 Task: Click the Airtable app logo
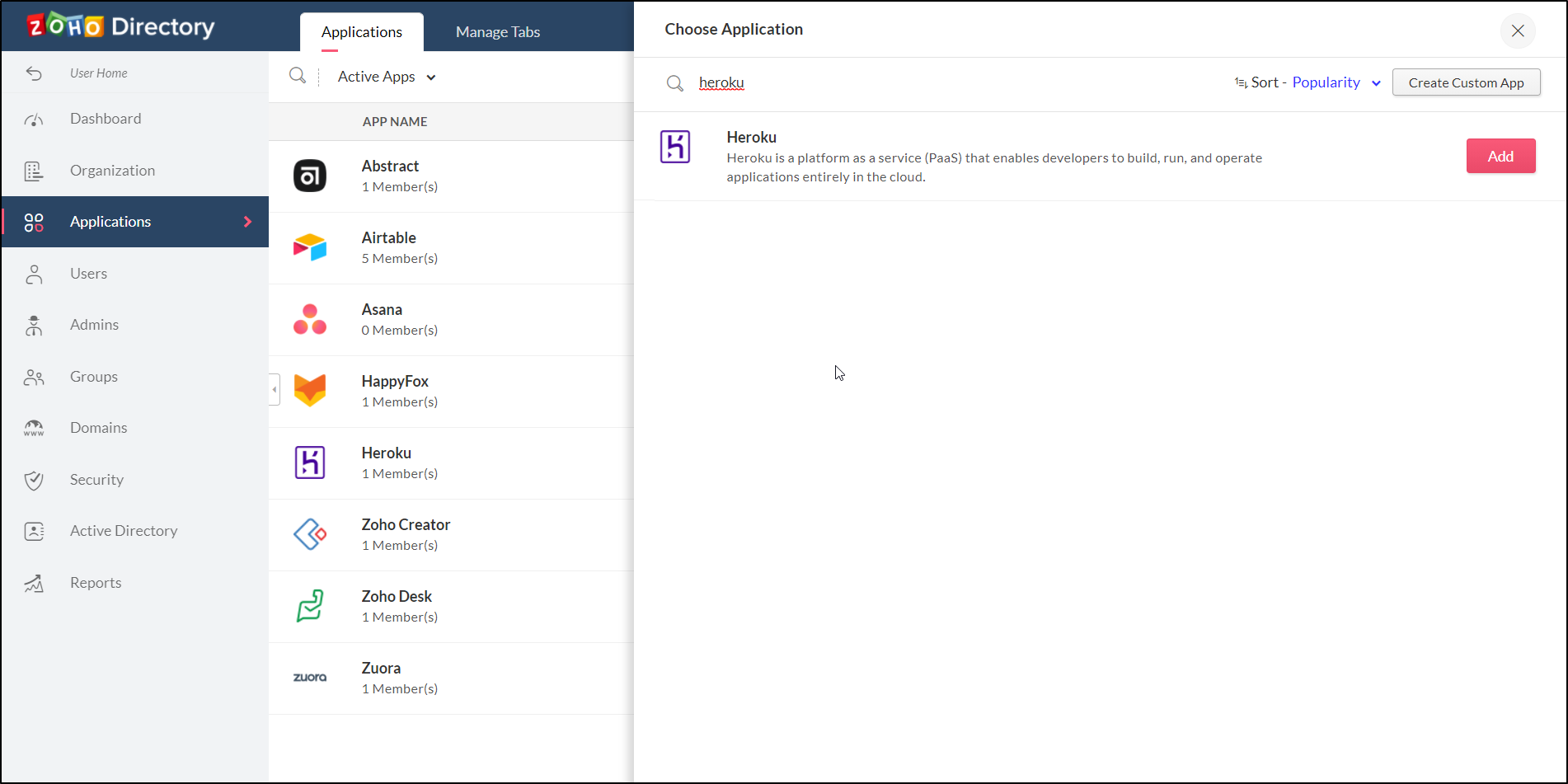(x=310, y=247)
